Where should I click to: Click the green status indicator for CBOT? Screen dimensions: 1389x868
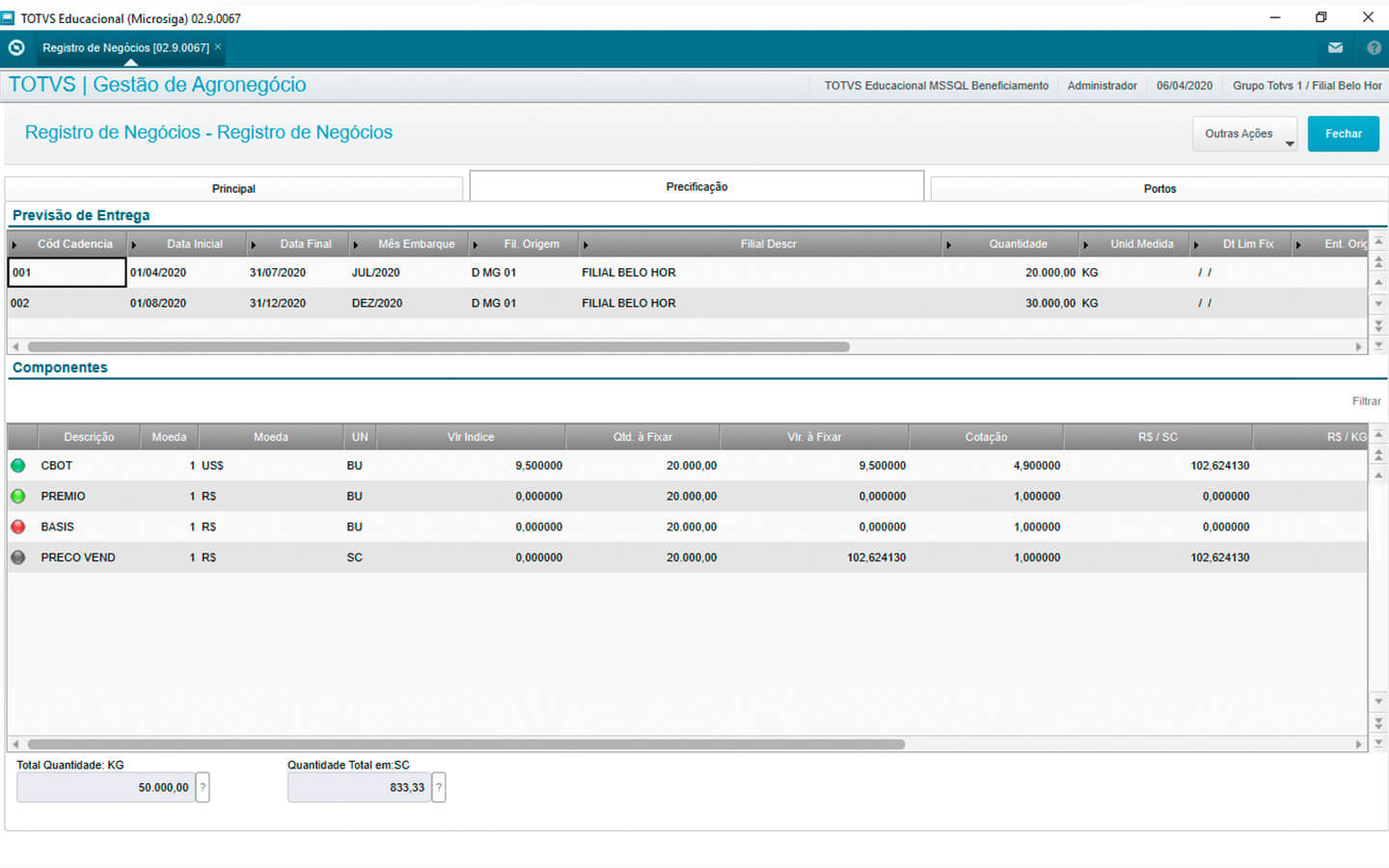[x=18, y=466]
